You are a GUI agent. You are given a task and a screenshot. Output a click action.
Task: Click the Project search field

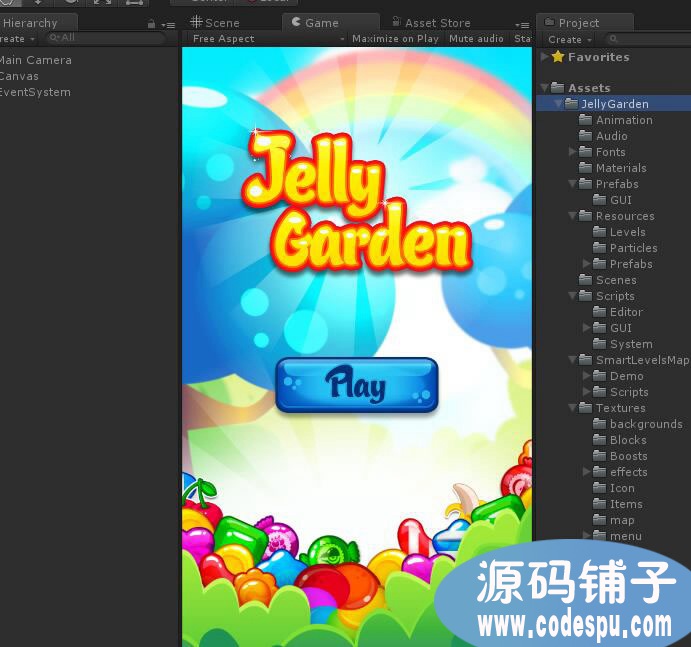click(x=648, y=40)
